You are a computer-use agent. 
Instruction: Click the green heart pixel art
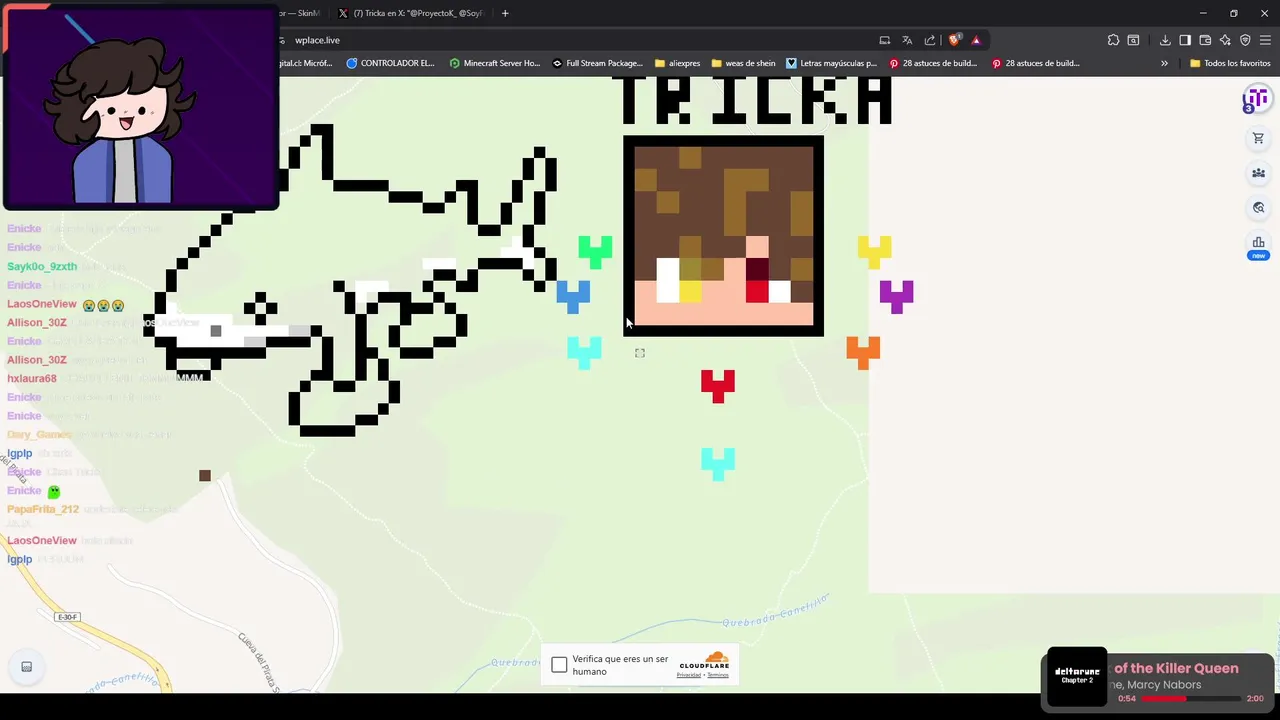click(595, 252)
